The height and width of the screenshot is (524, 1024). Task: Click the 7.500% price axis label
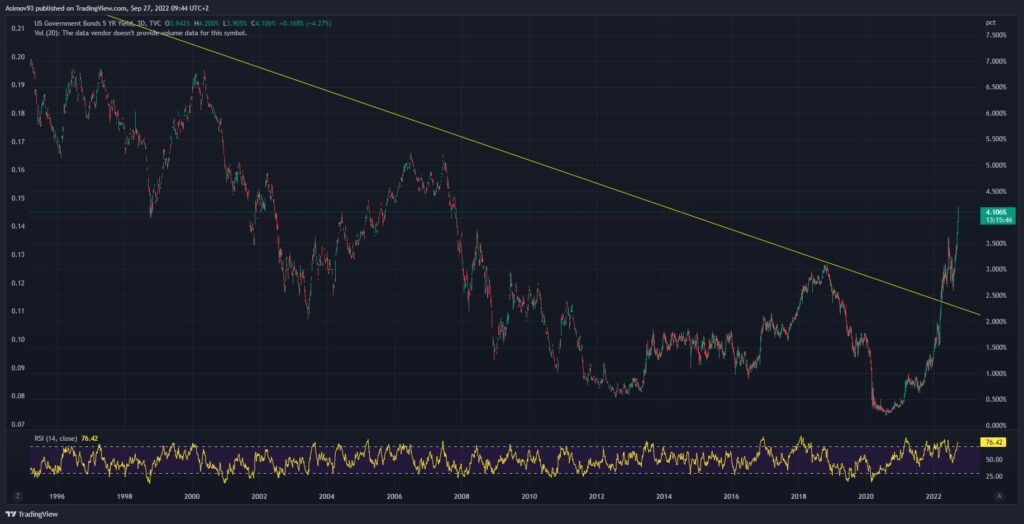(x=996, y=35)
